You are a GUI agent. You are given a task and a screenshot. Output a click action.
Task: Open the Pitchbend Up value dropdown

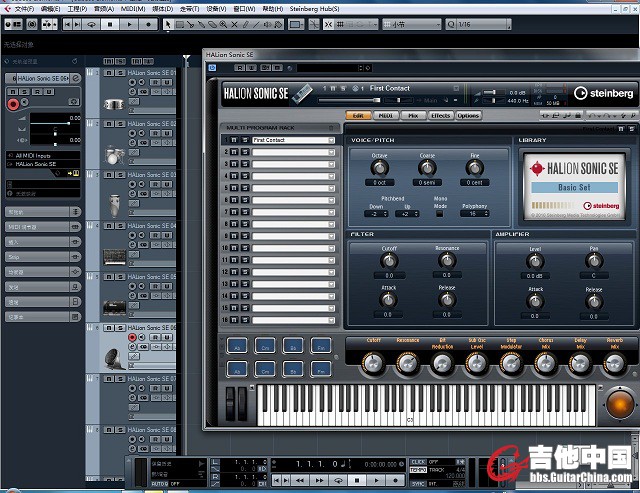[x=408, y=213]
